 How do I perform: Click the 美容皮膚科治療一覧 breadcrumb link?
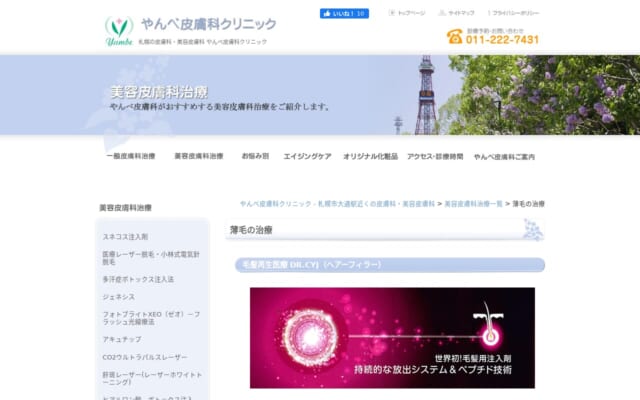click(x=473, y=203)
